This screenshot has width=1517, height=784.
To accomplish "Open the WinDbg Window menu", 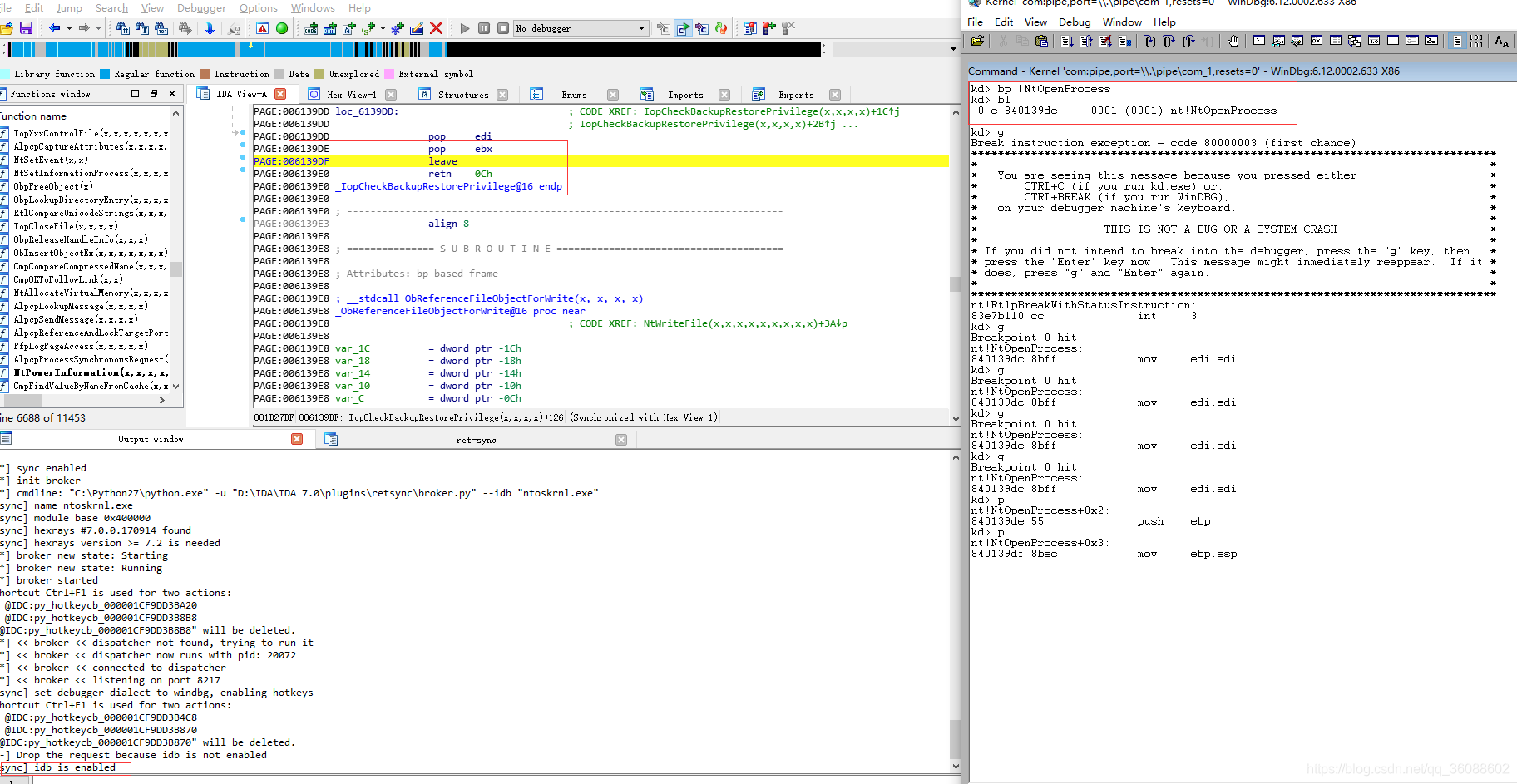I will tap(1122, 22).
